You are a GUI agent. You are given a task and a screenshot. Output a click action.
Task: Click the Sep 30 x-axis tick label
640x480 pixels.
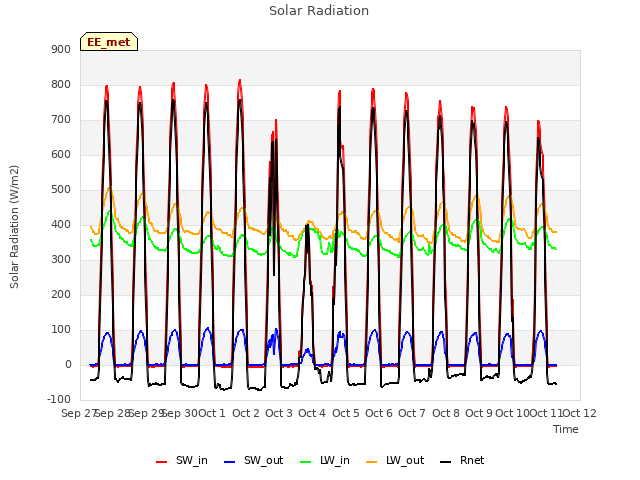click(x=179, y=413)
